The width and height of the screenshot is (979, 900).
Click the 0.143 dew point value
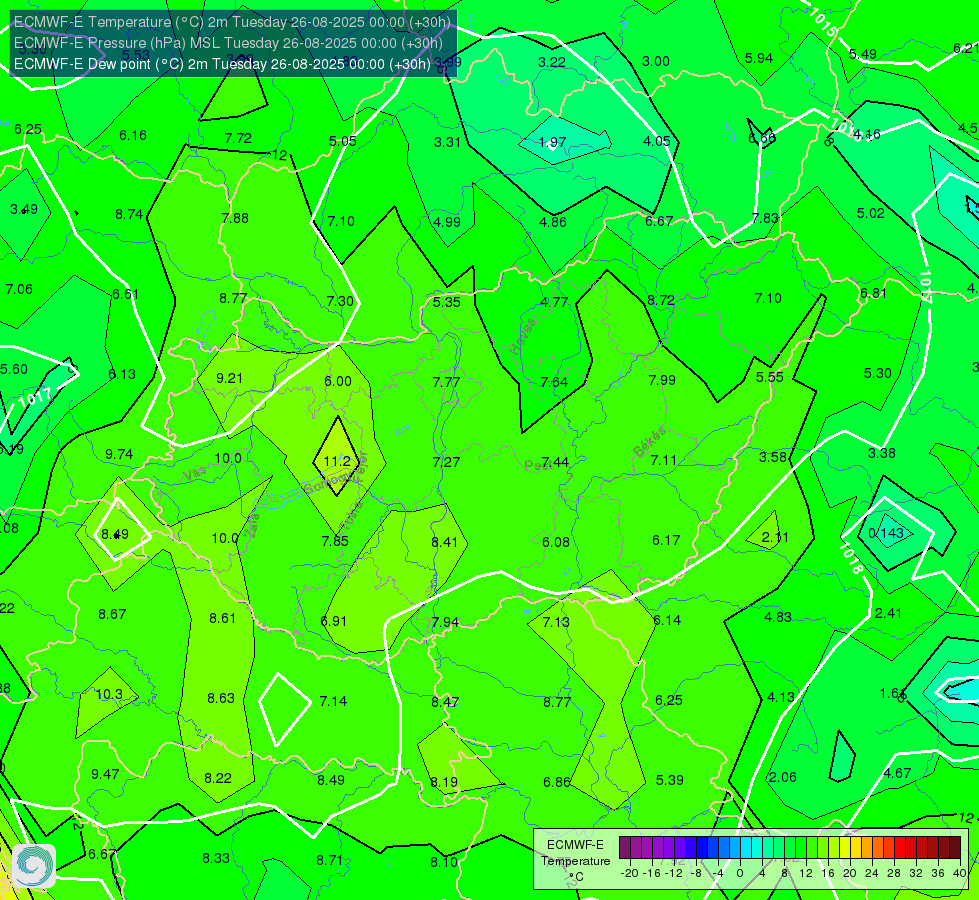click(x=886, y=533)
